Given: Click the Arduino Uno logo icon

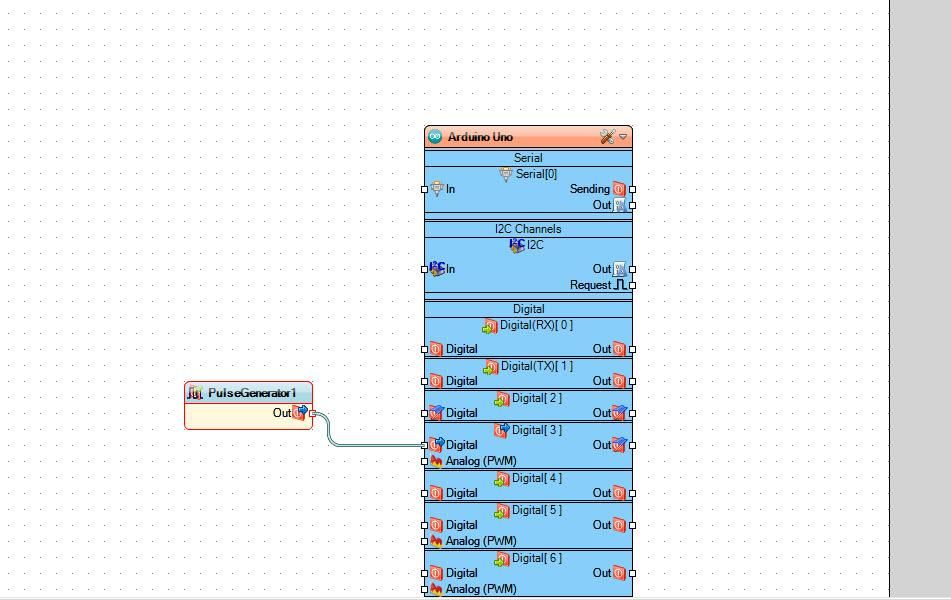Looking at the screenshot, I should (x=435, y=137).
